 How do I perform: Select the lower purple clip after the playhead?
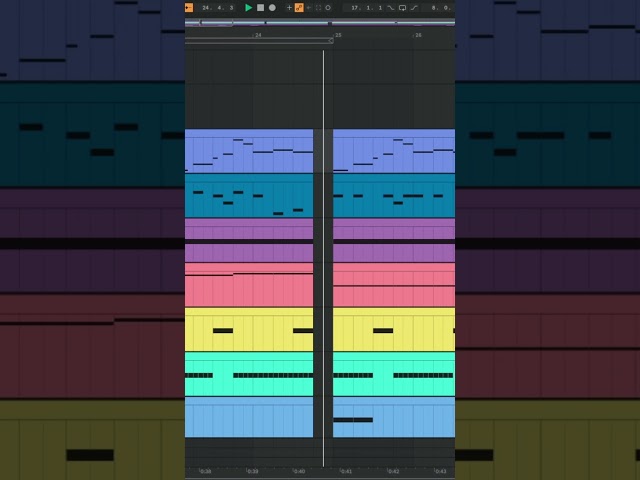394,253
